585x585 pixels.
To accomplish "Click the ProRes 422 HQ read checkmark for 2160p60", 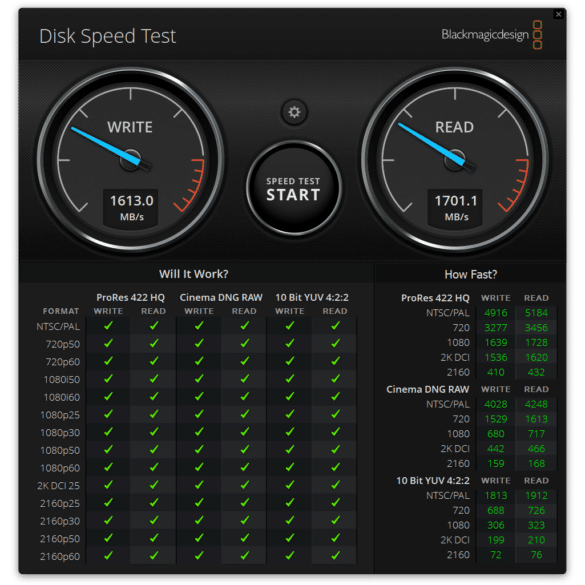I will [x=154, y=556].
